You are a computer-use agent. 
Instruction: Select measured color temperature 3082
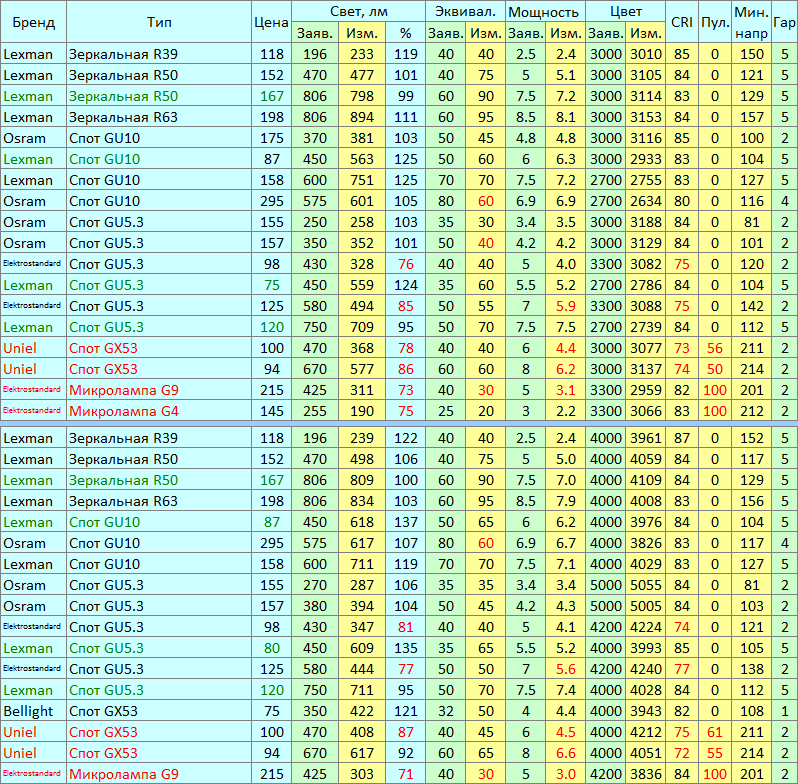point(645,264)
